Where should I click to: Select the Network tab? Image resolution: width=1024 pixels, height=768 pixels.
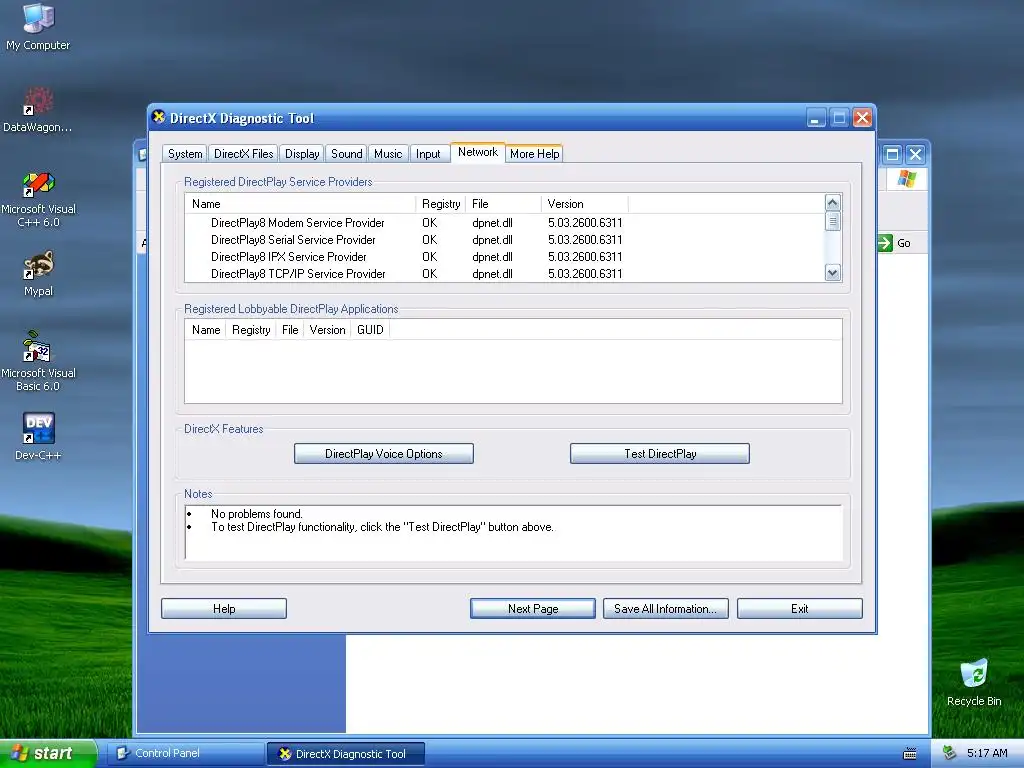click(477, 152)
